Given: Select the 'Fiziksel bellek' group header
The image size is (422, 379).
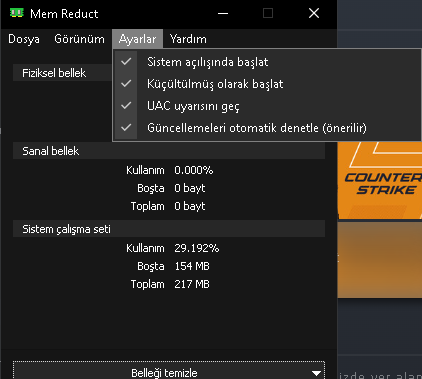Looking at the screenshot, I should pos(62,73).
